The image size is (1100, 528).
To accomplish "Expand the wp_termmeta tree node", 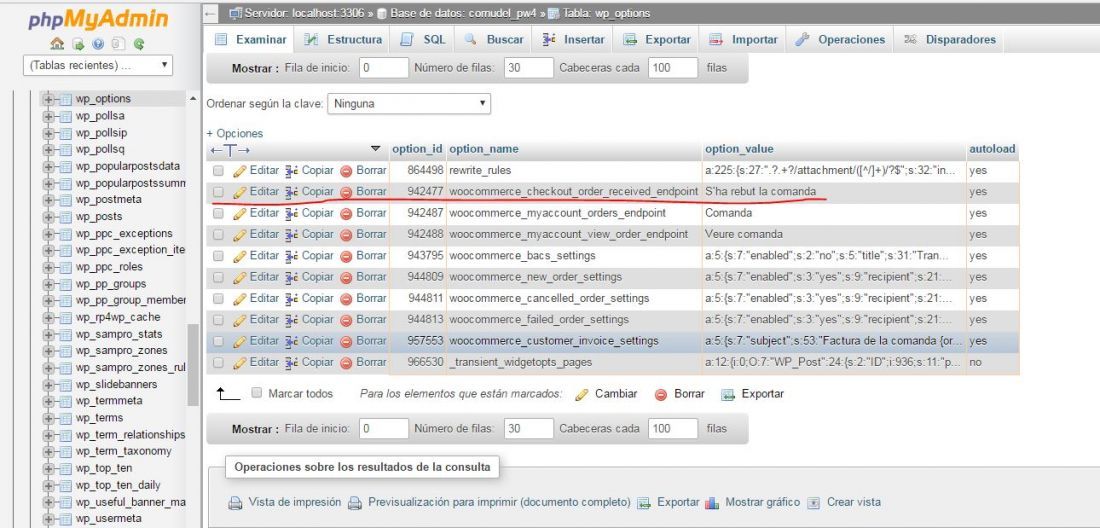I will [x=48, y=401].
